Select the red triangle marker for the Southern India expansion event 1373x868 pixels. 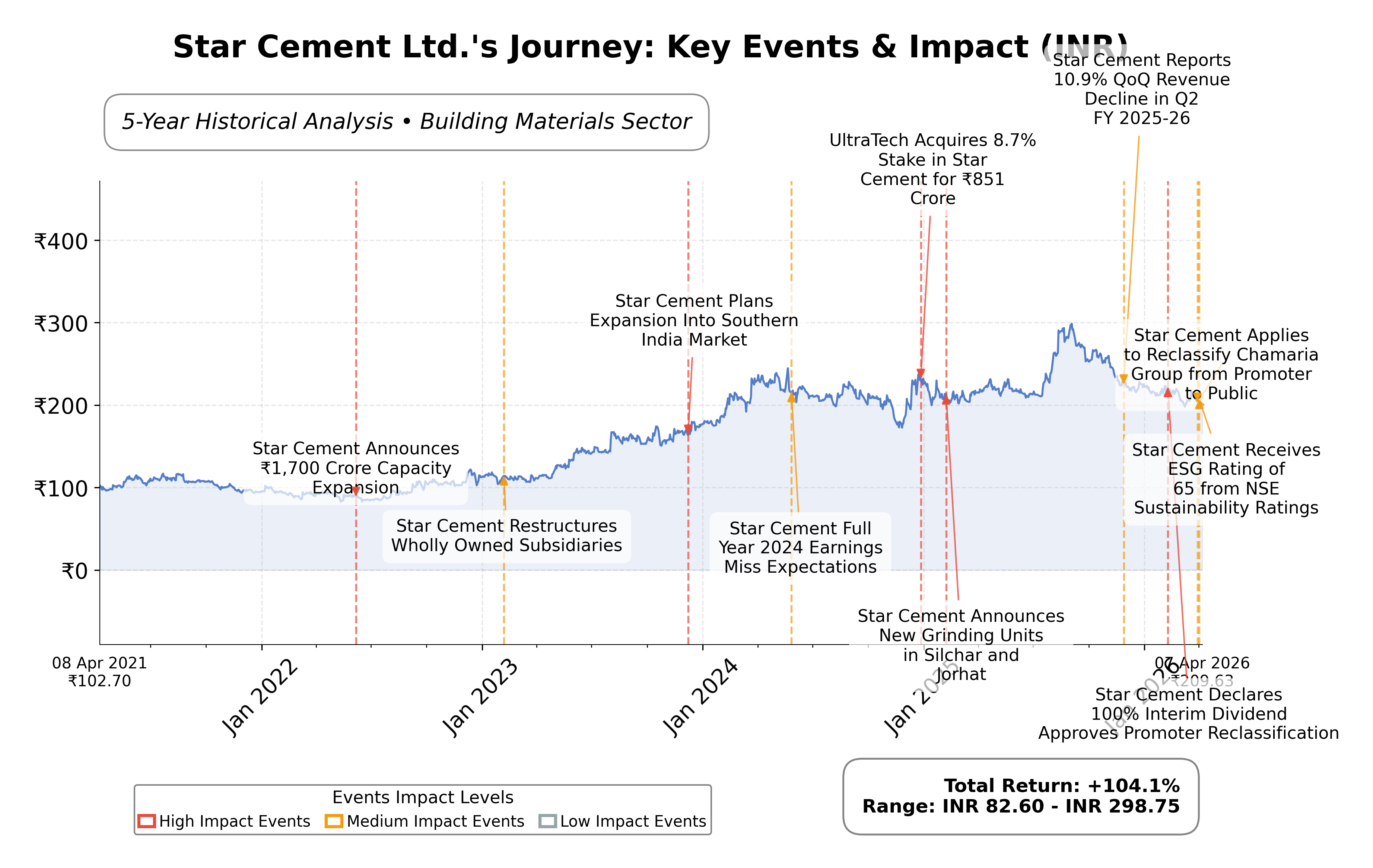pyautogui.click(x=688, y=428)
